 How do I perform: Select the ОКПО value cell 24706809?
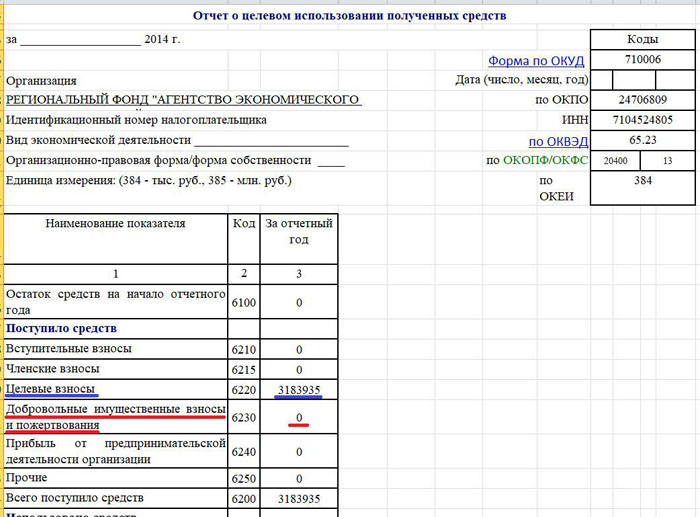[x=643, y=100]
